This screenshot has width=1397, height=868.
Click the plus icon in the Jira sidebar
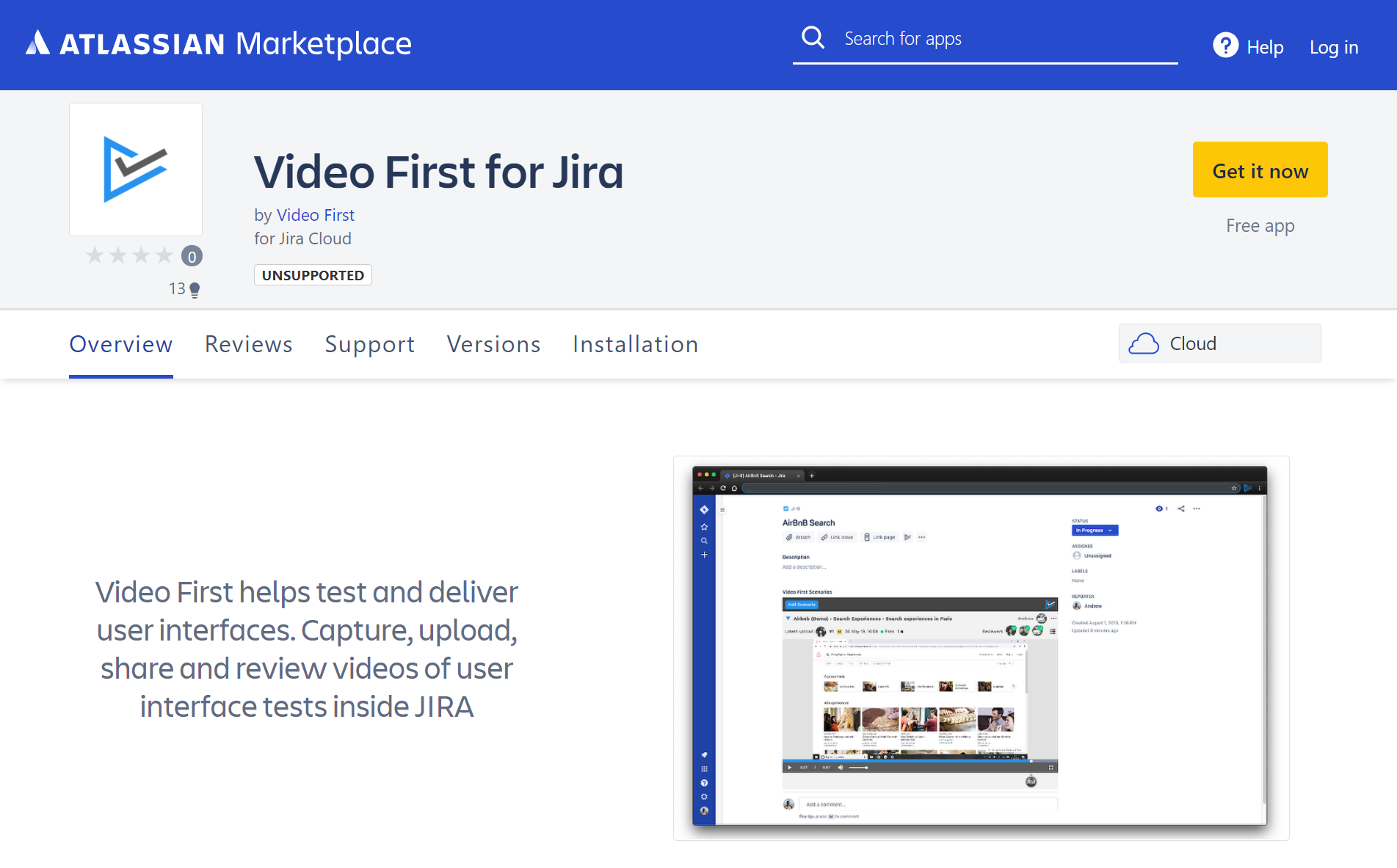click(x=705, y=555)
